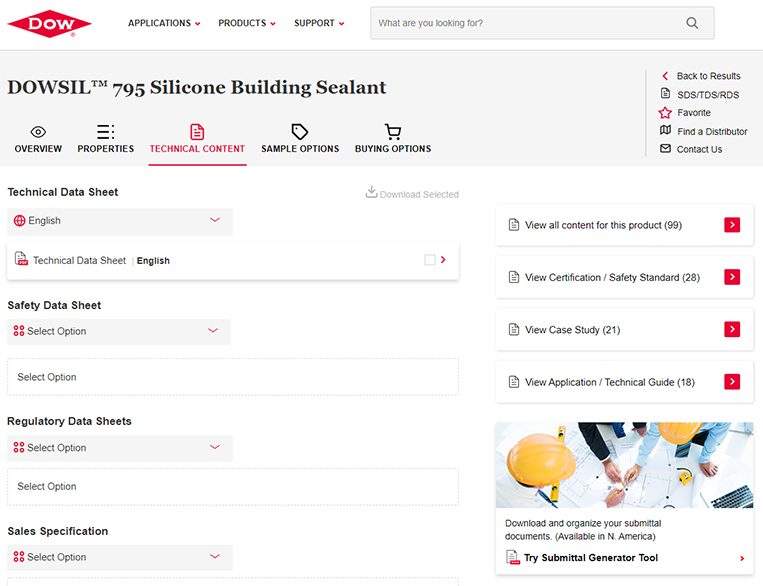Open the Buying Options cart tab

[x=393, y=139]
